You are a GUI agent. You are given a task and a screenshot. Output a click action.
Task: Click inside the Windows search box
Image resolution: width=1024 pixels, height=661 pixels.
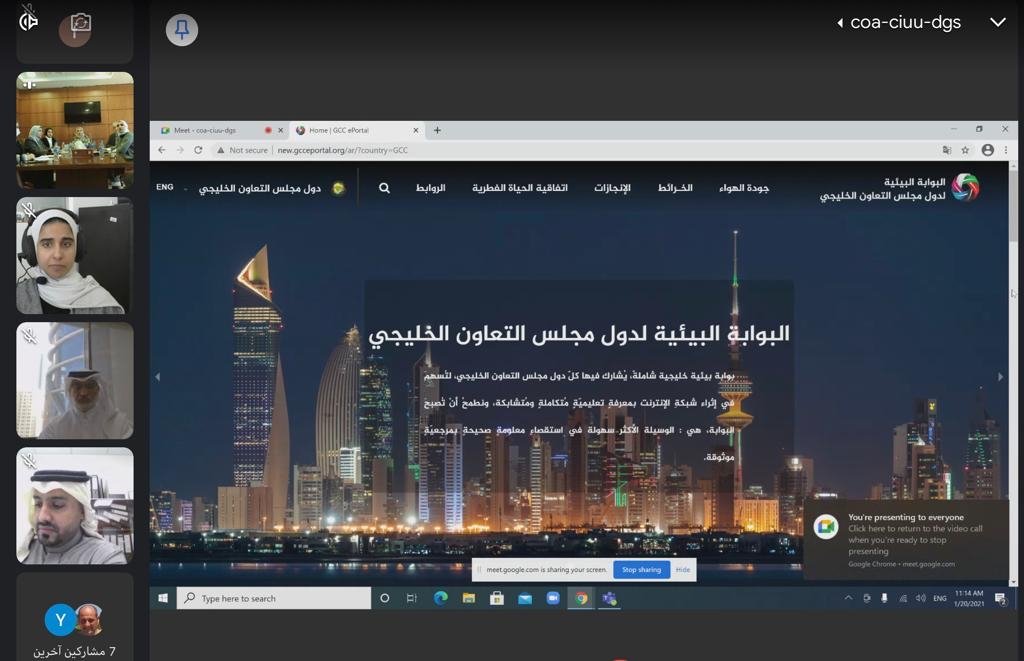point(275,598)
